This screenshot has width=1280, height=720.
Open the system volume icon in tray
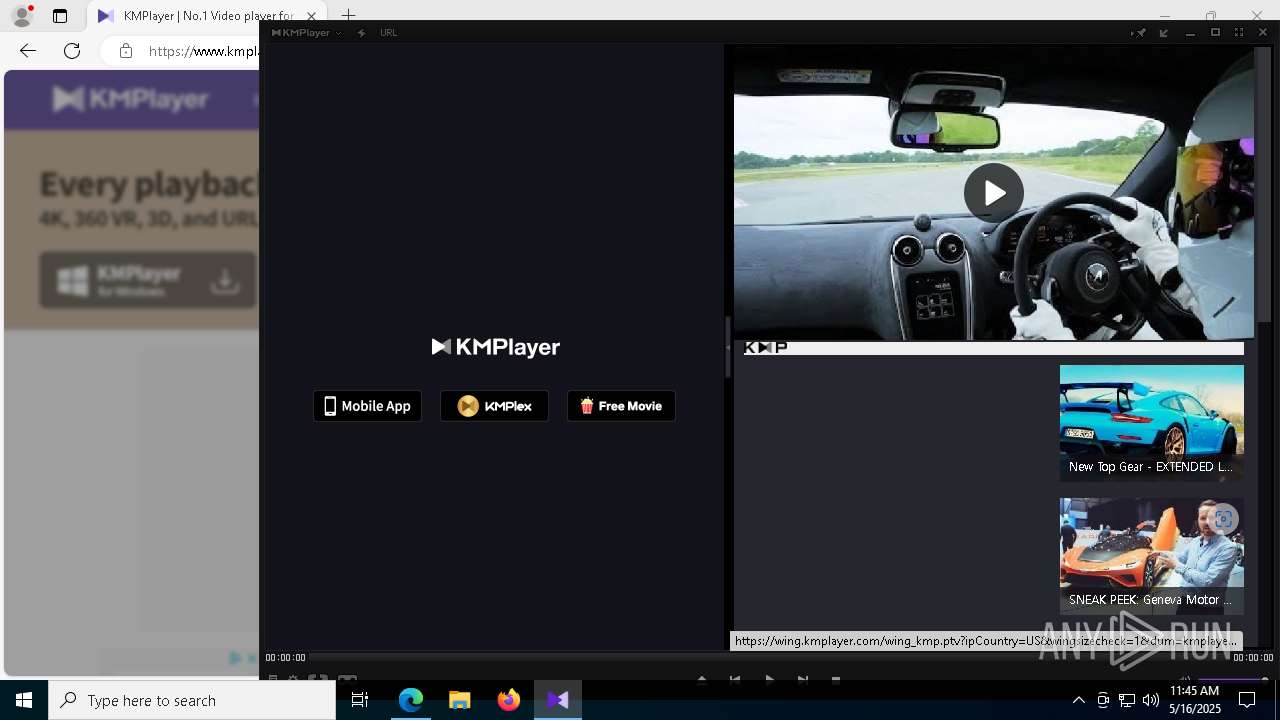pos(1150,700)
